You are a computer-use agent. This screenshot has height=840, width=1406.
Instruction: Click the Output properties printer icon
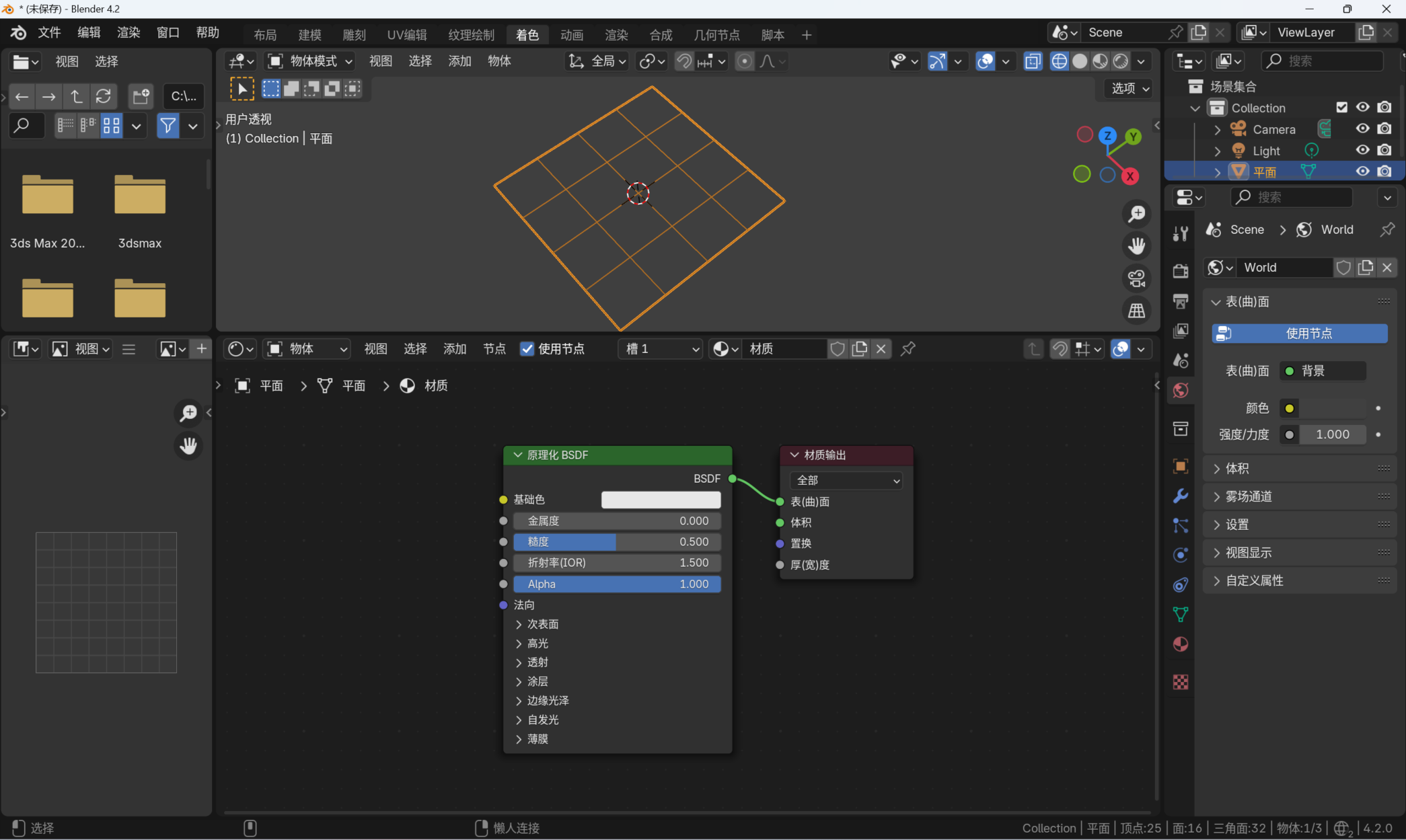point(1180,301)
